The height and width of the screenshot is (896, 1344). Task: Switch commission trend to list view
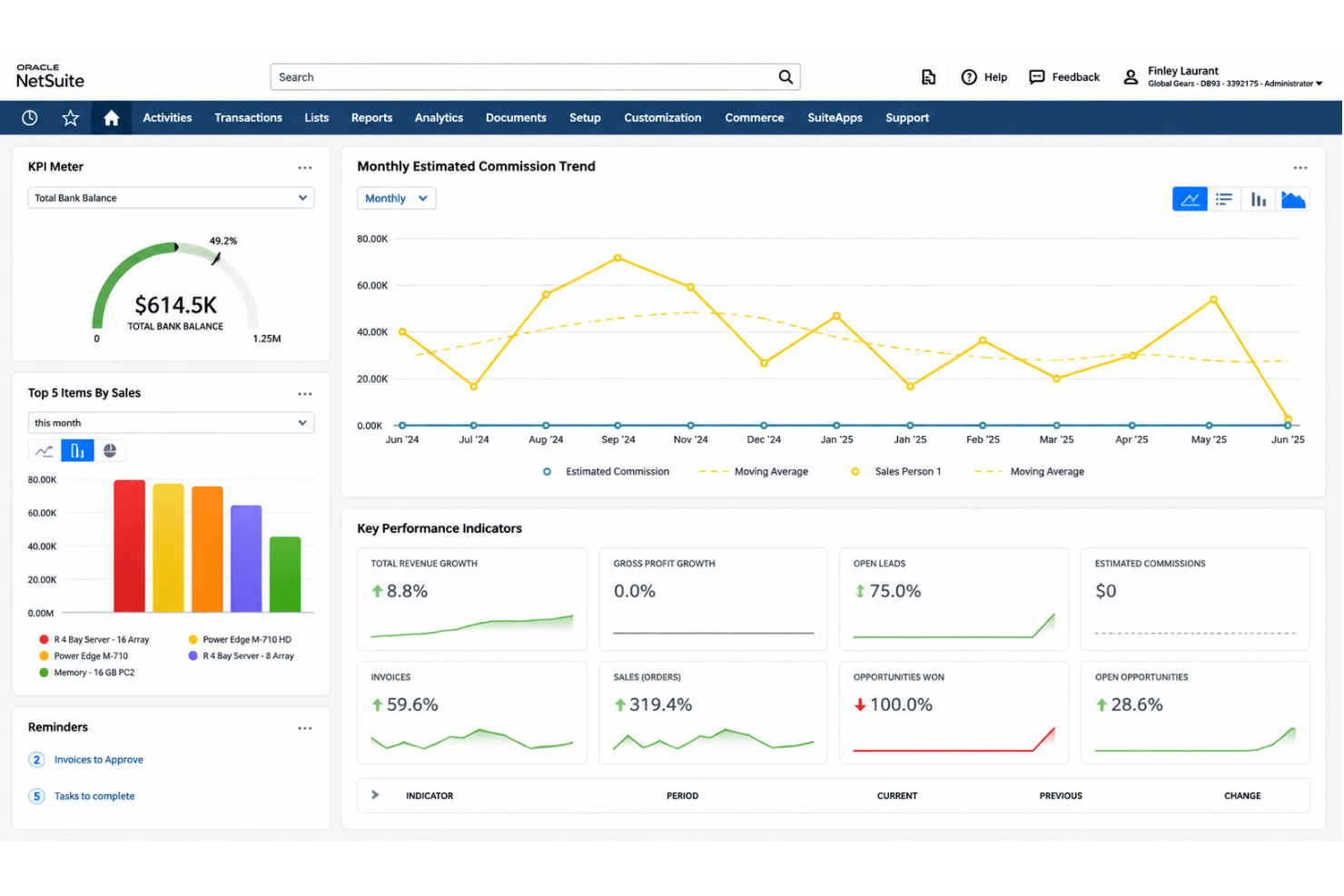click(x=1224, y=199)
